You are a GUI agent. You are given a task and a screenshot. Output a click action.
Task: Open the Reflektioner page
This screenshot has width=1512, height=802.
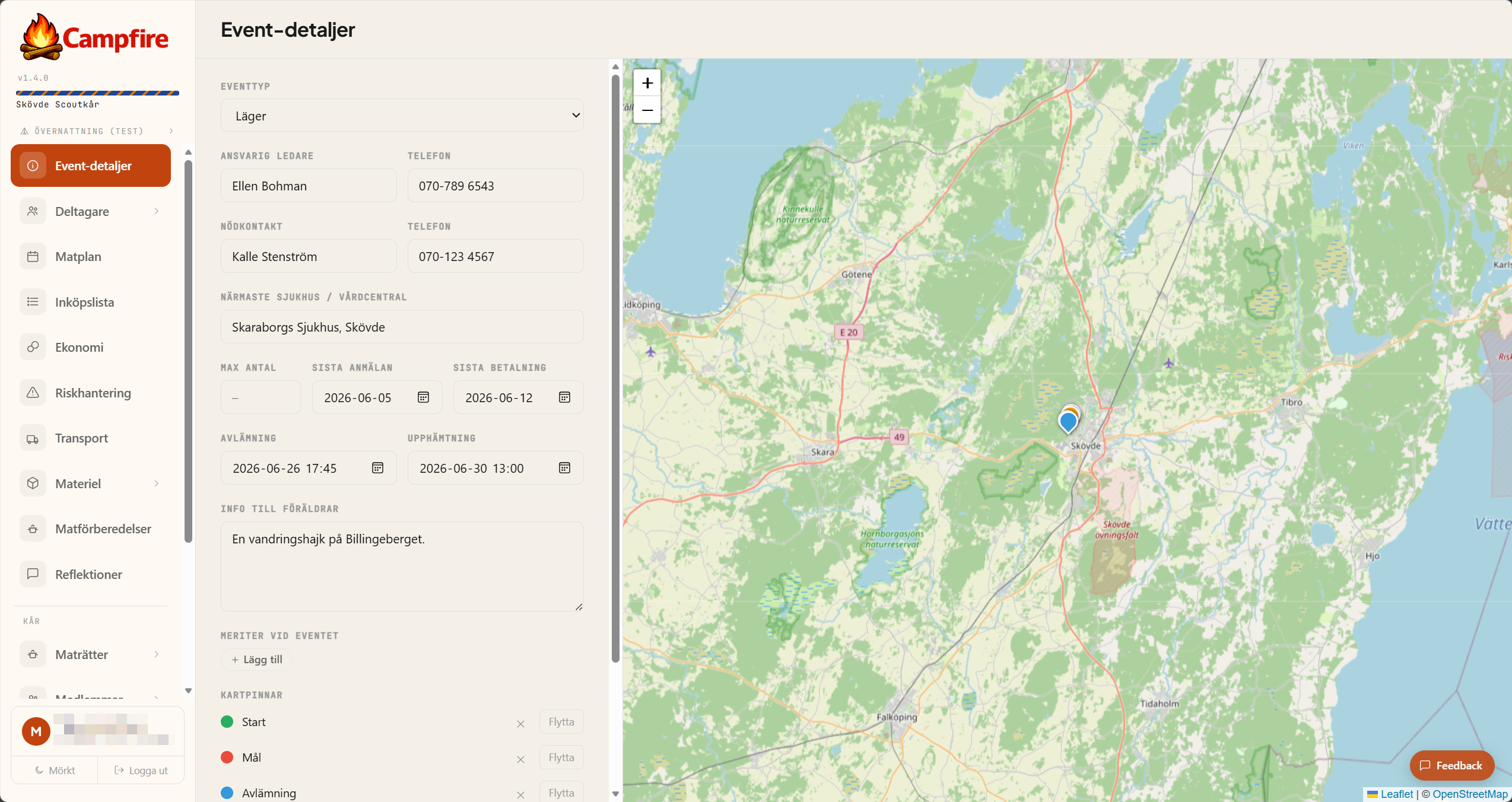click(91, 574)
